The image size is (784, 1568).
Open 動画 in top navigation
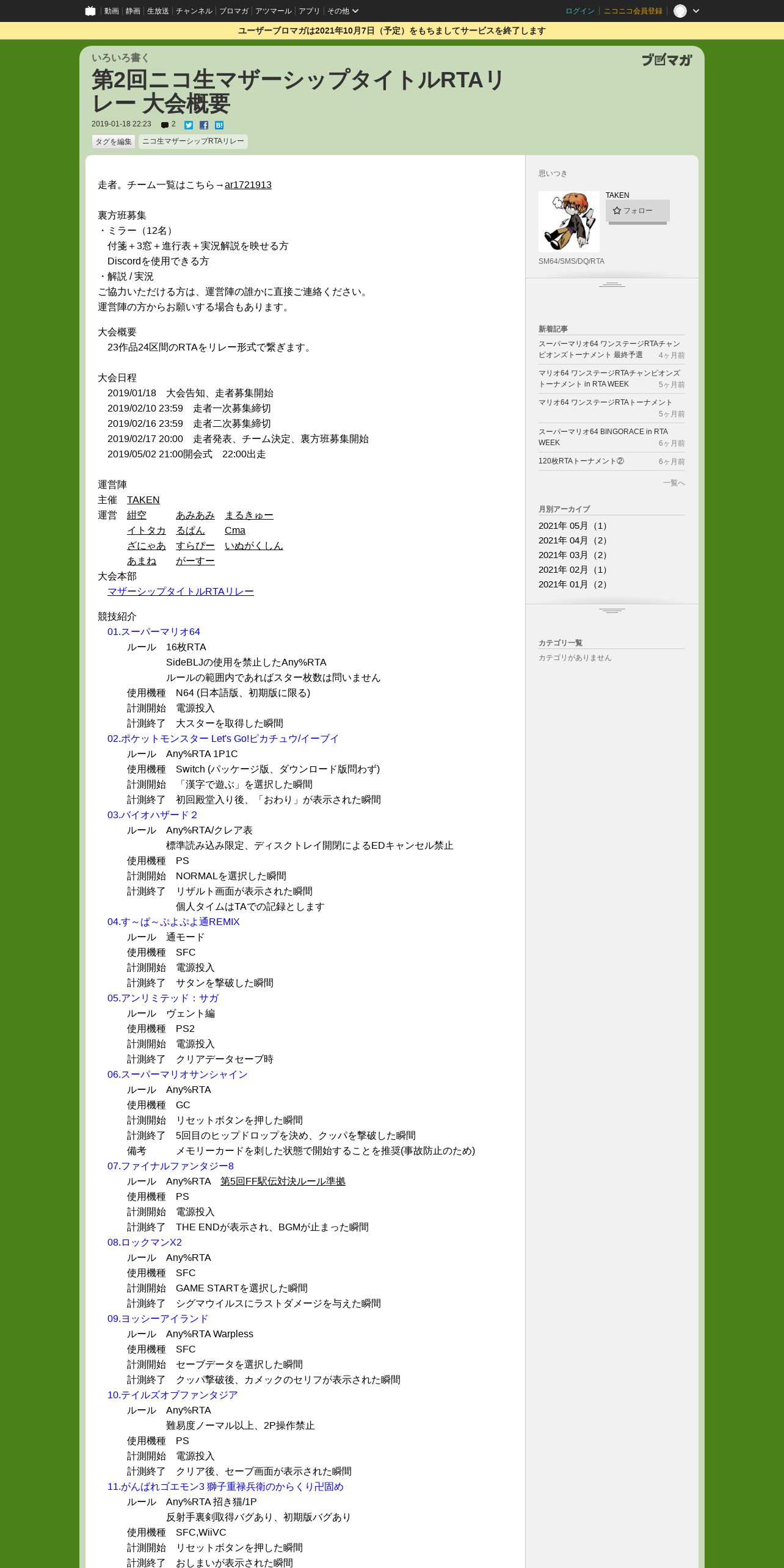[111, 11]
